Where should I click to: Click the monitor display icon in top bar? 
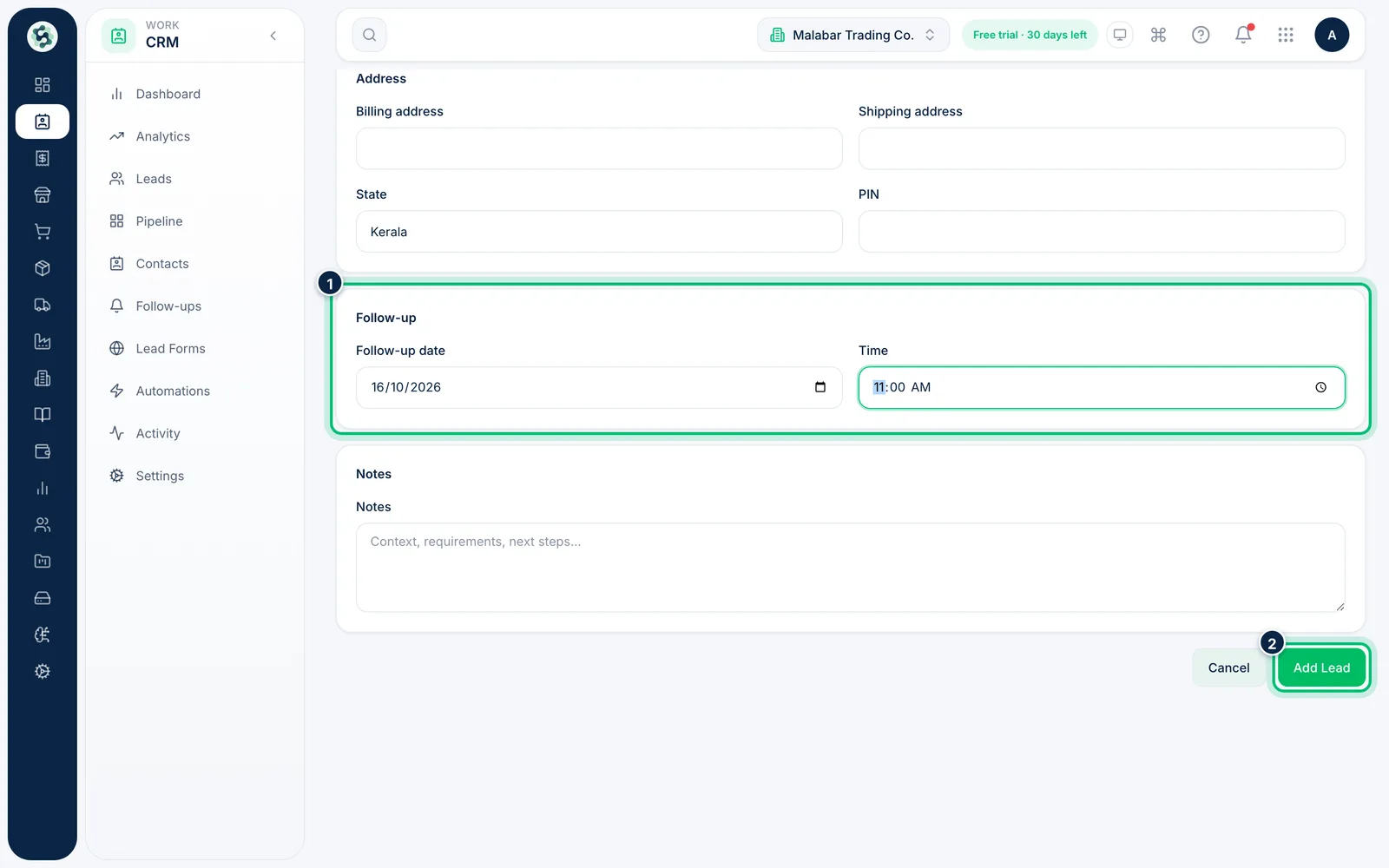pos(1120,35)
